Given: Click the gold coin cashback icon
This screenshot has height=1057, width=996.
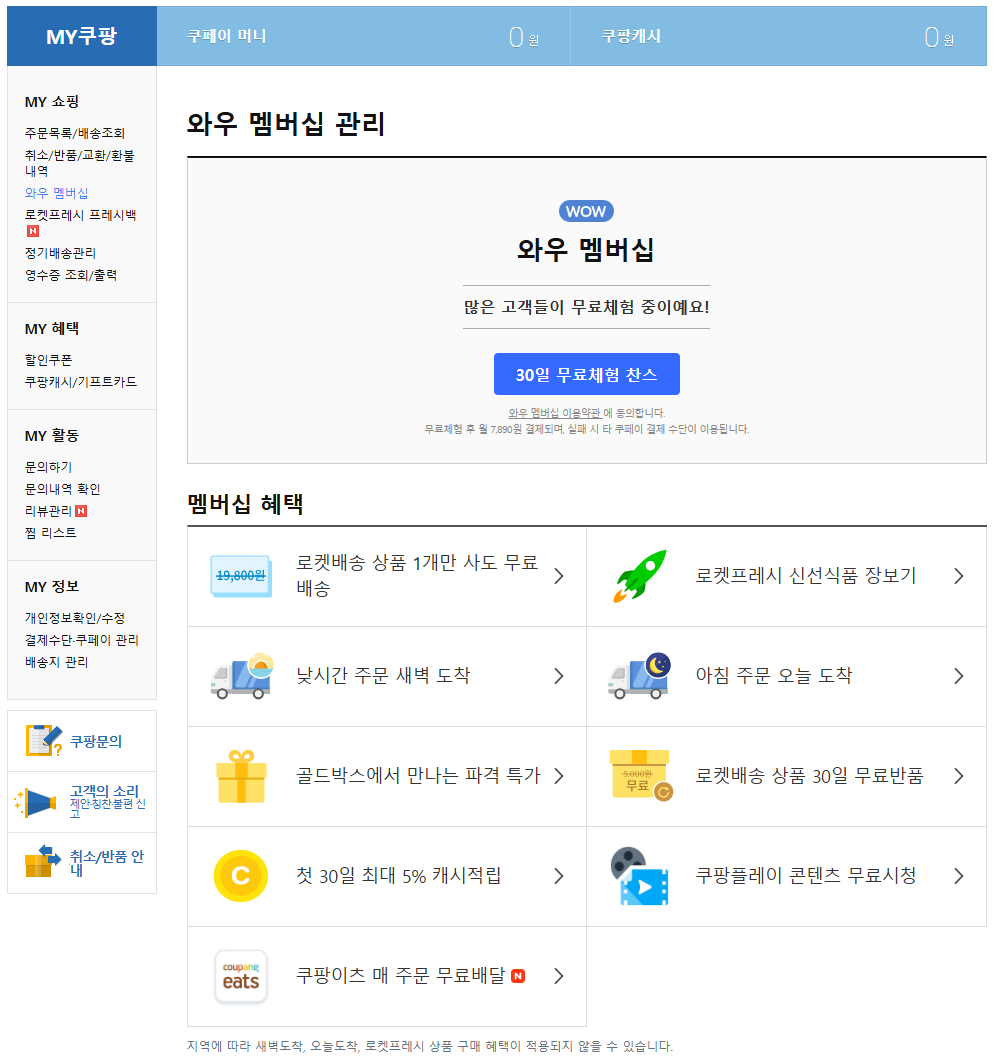Looking at the screenshot, I should click(241, 876).
